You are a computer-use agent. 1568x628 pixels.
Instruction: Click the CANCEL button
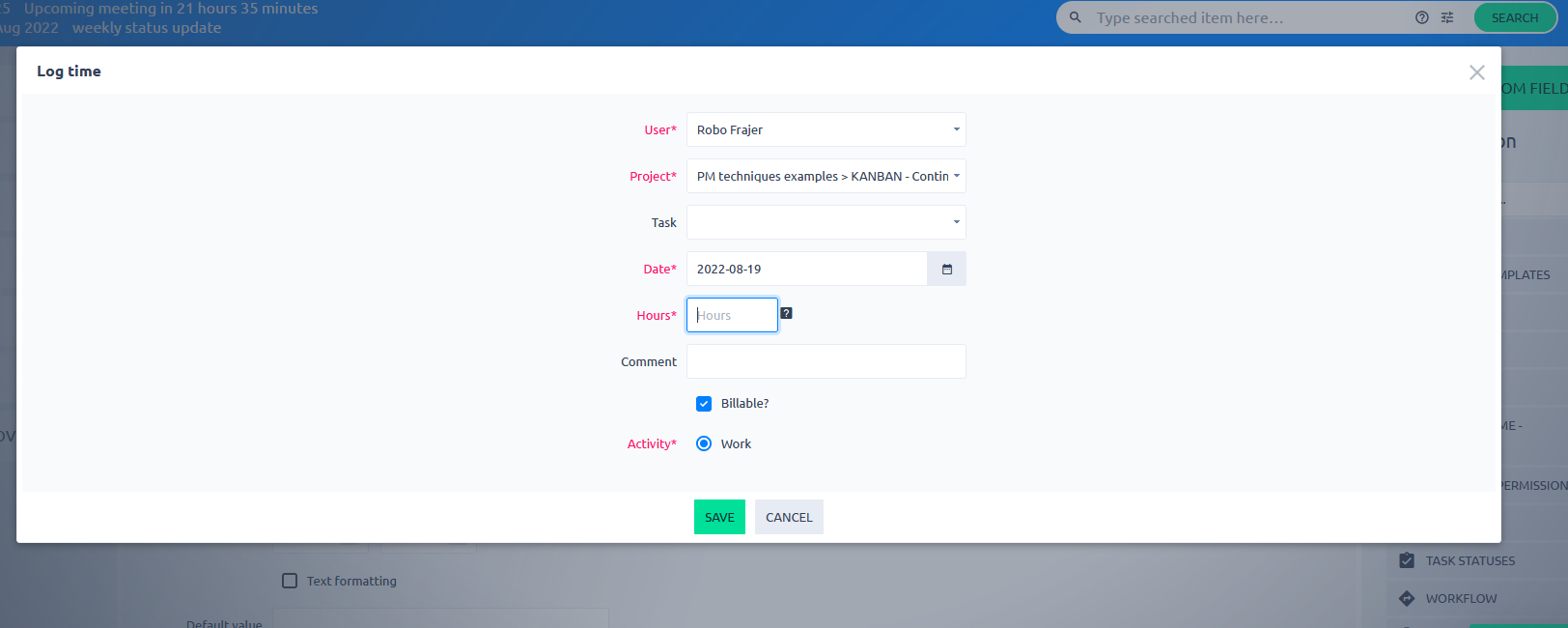pyautogui.click(x=789, y=517)
